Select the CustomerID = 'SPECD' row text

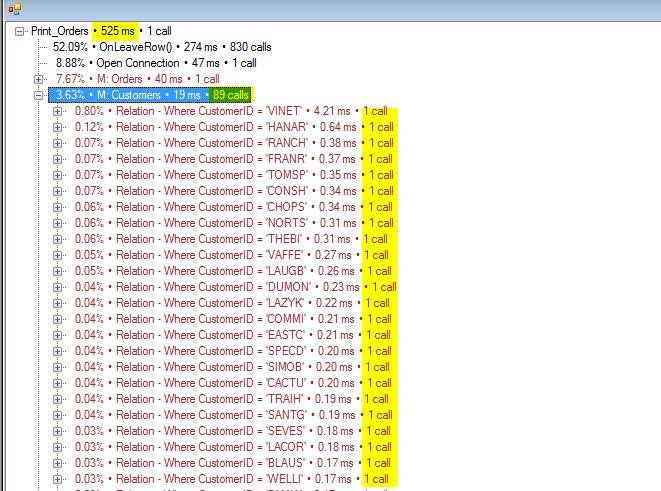(x=233, y=351)
